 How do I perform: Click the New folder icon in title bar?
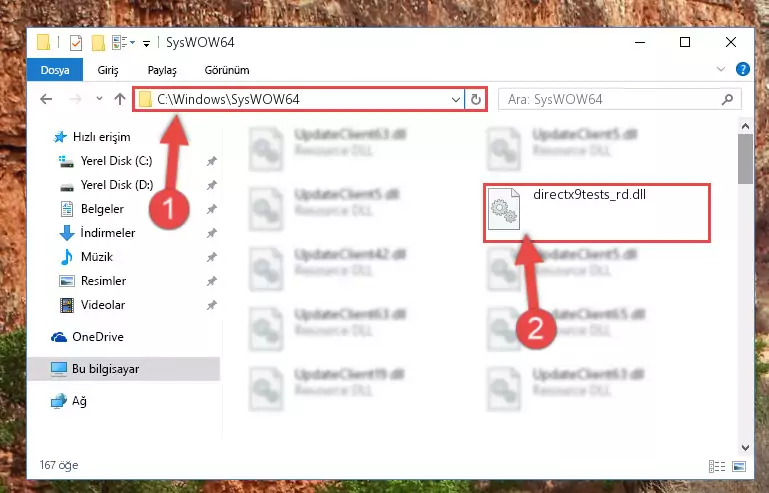tap(98, 43)
